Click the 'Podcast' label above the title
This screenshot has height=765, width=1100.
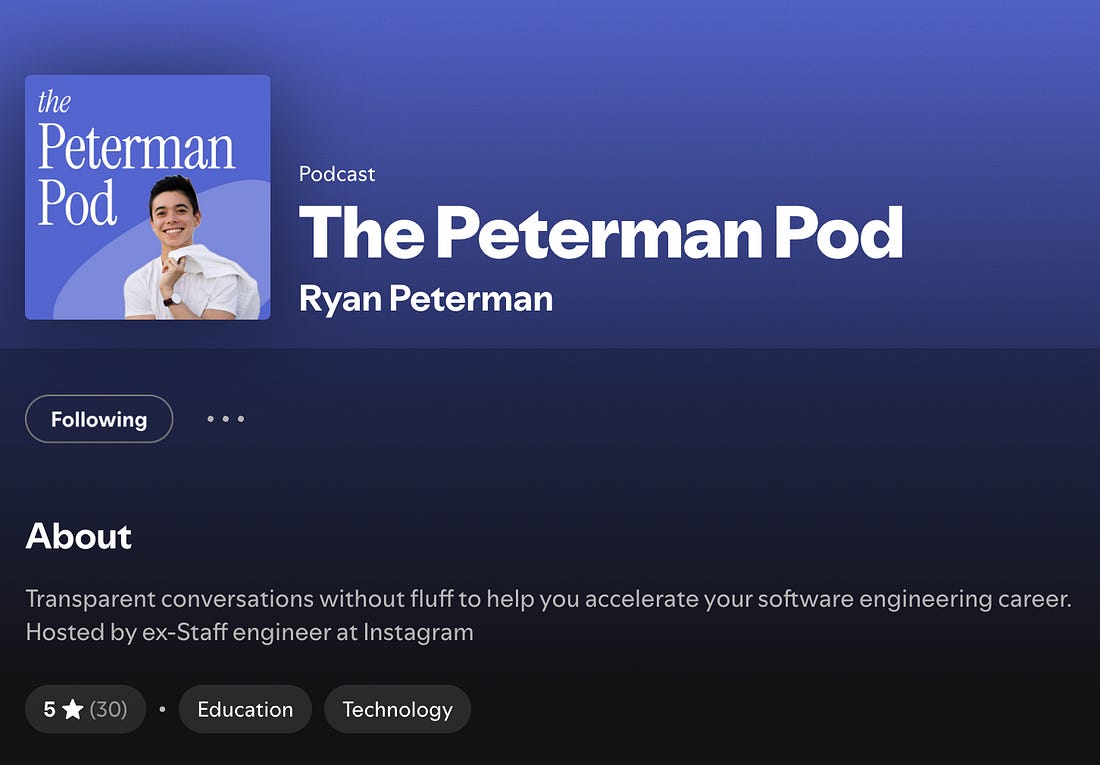pyautogui.click(x=337, y=173)
